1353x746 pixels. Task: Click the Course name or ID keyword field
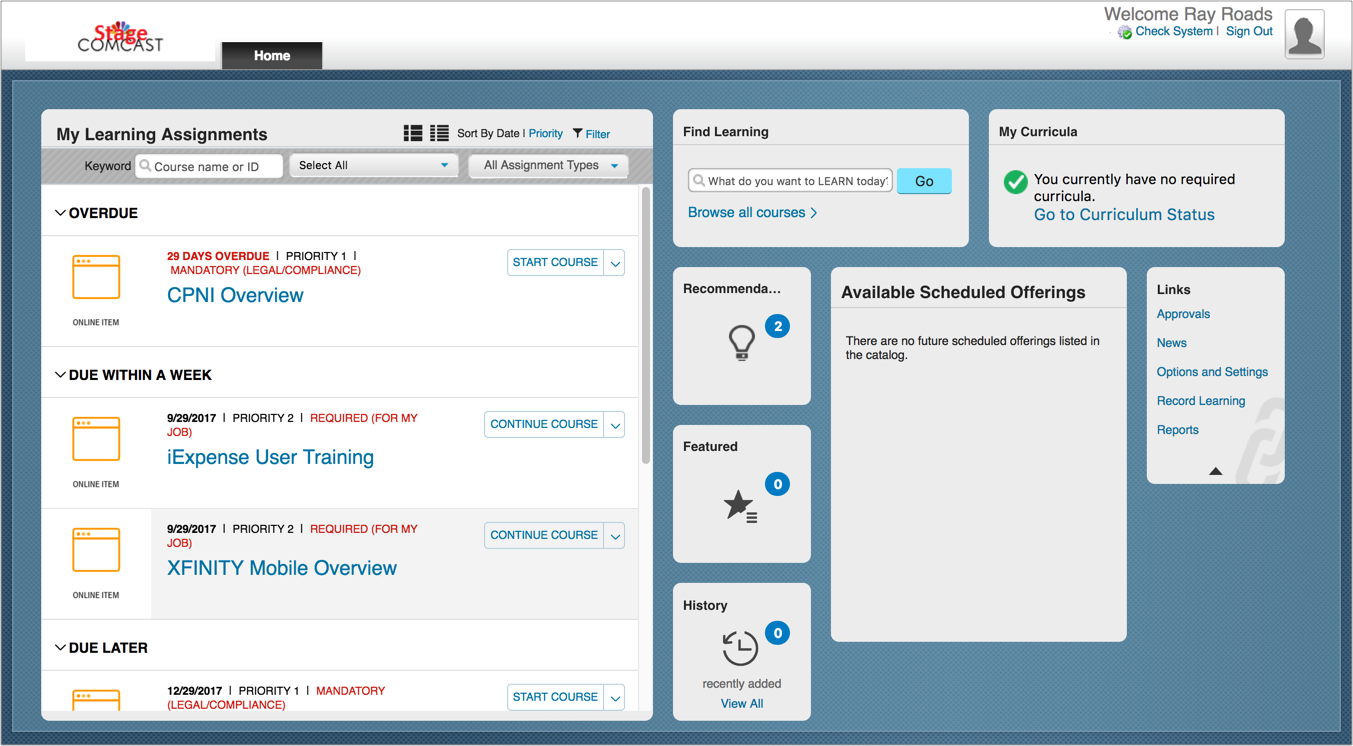click(x=209, y=166)
